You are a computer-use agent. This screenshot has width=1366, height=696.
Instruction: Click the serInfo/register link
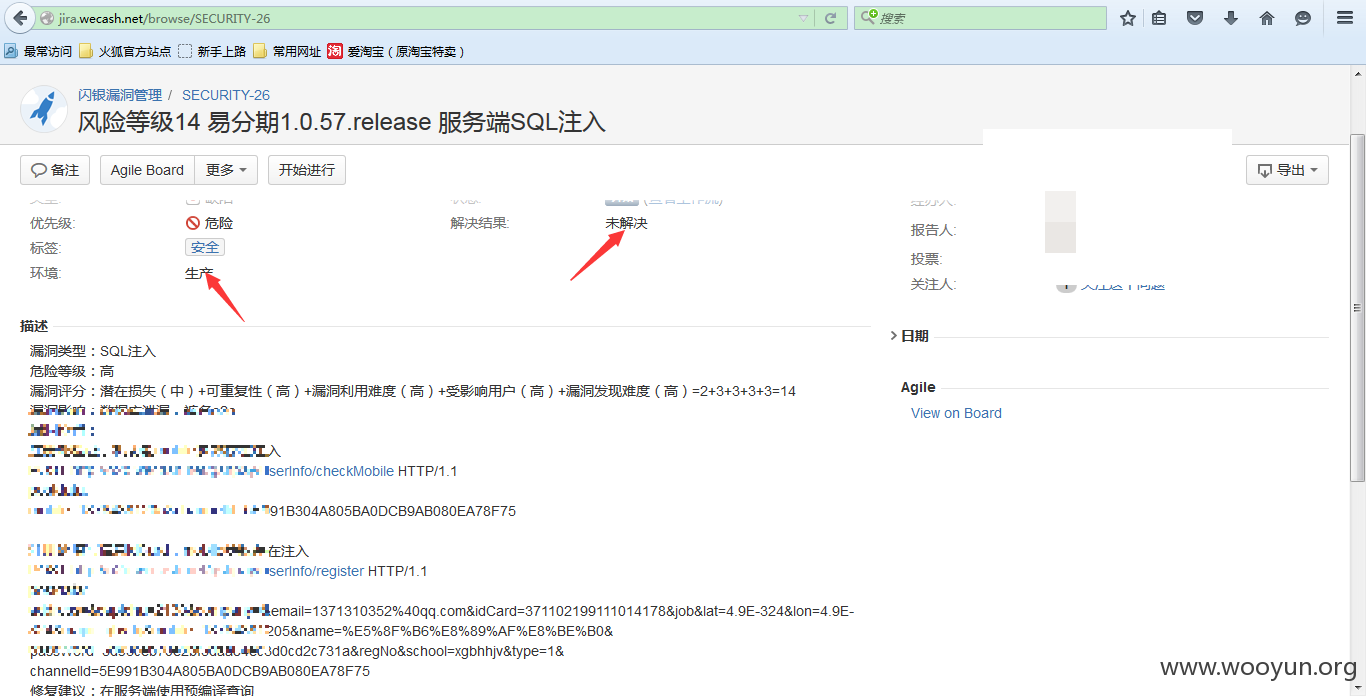(316, 571)
